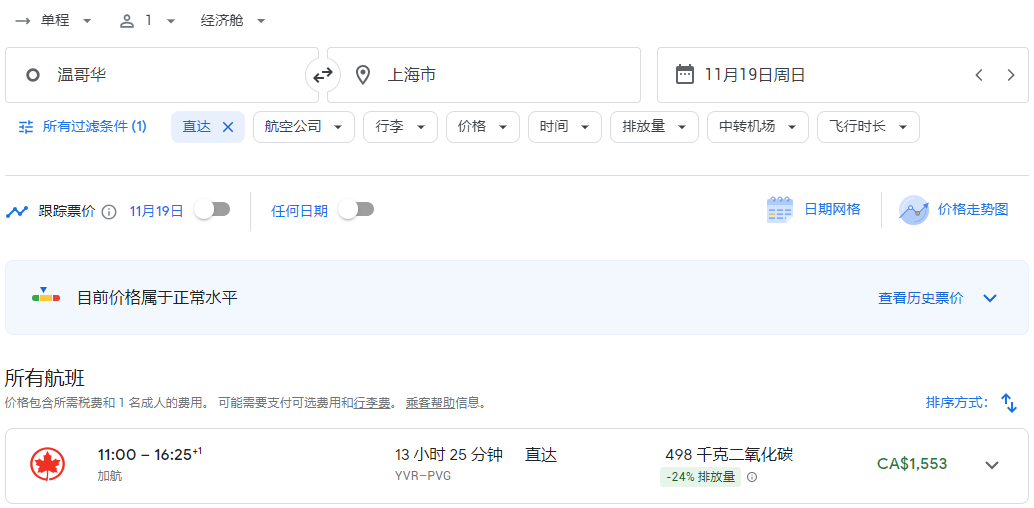The height and width of the screenshot is (508, 1034).
Task: Click the 加航 airline name
Action: [x=109, y=476]
